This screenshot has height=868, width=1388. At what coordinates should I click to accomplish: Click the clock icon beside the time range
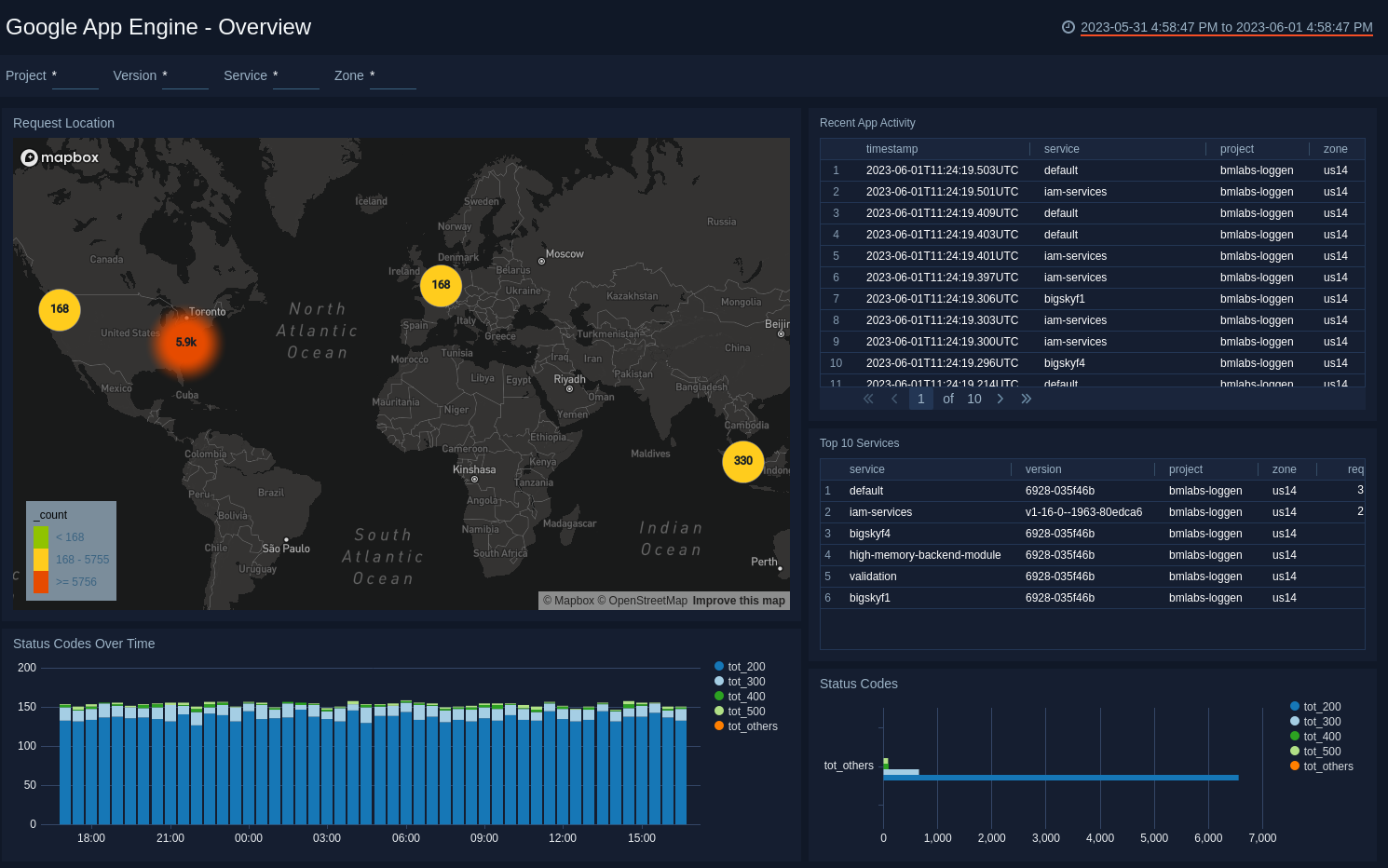click(x=1068, y=27)
